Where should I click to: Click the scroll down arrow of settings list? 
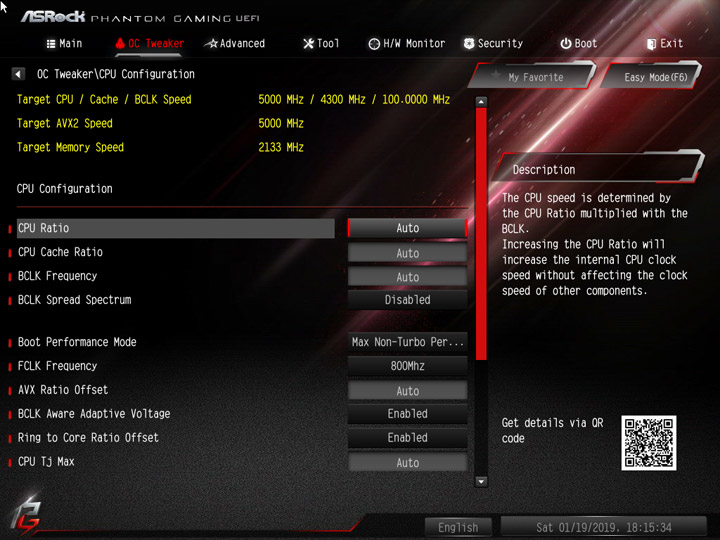pyautogui.click(x=481, y=482)
